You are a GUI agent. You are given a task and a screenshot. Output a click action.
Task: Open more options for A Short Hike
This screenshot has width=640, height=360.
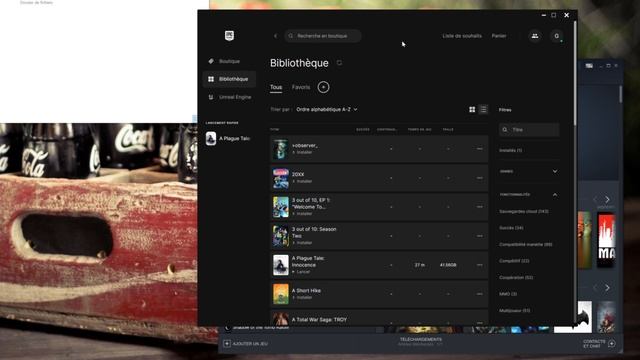coord(480,294)
